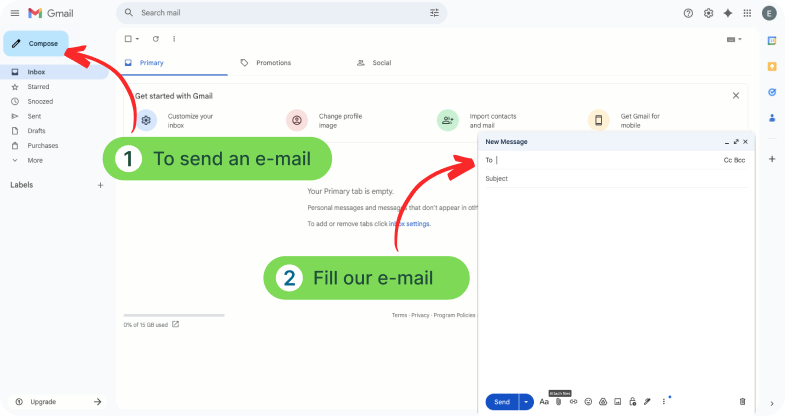Attach files with the paperclip icon

pos(559,401)
